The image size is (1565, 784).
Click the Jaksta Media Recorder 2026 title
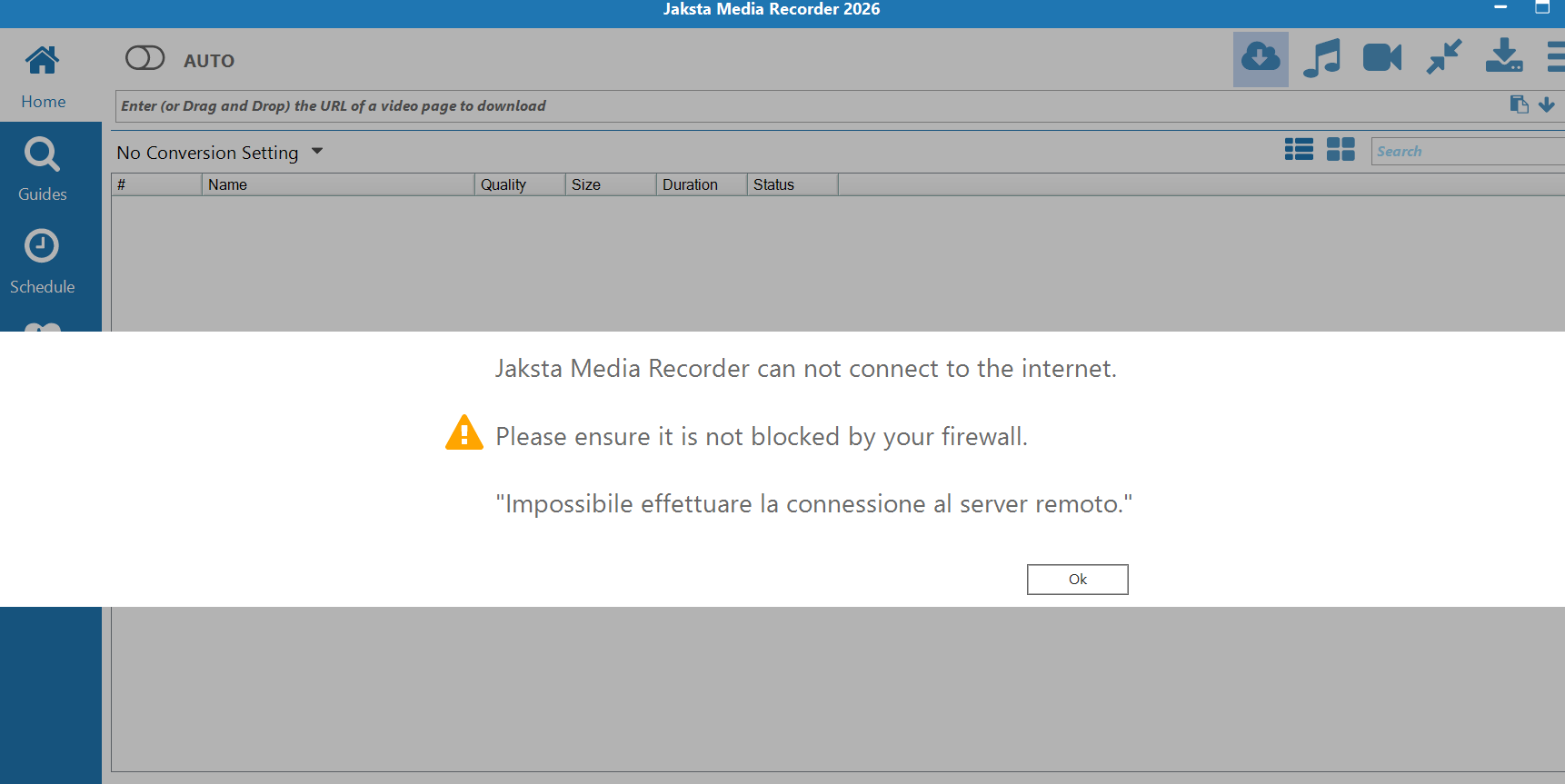pos(772,9)
